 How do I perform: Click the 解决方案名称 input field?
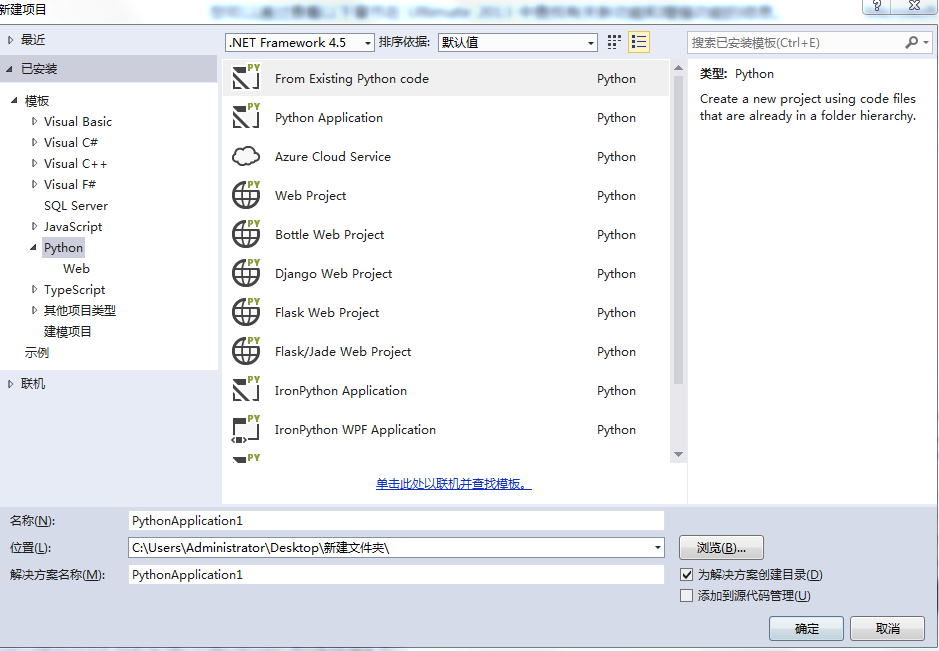coord(396,574)
